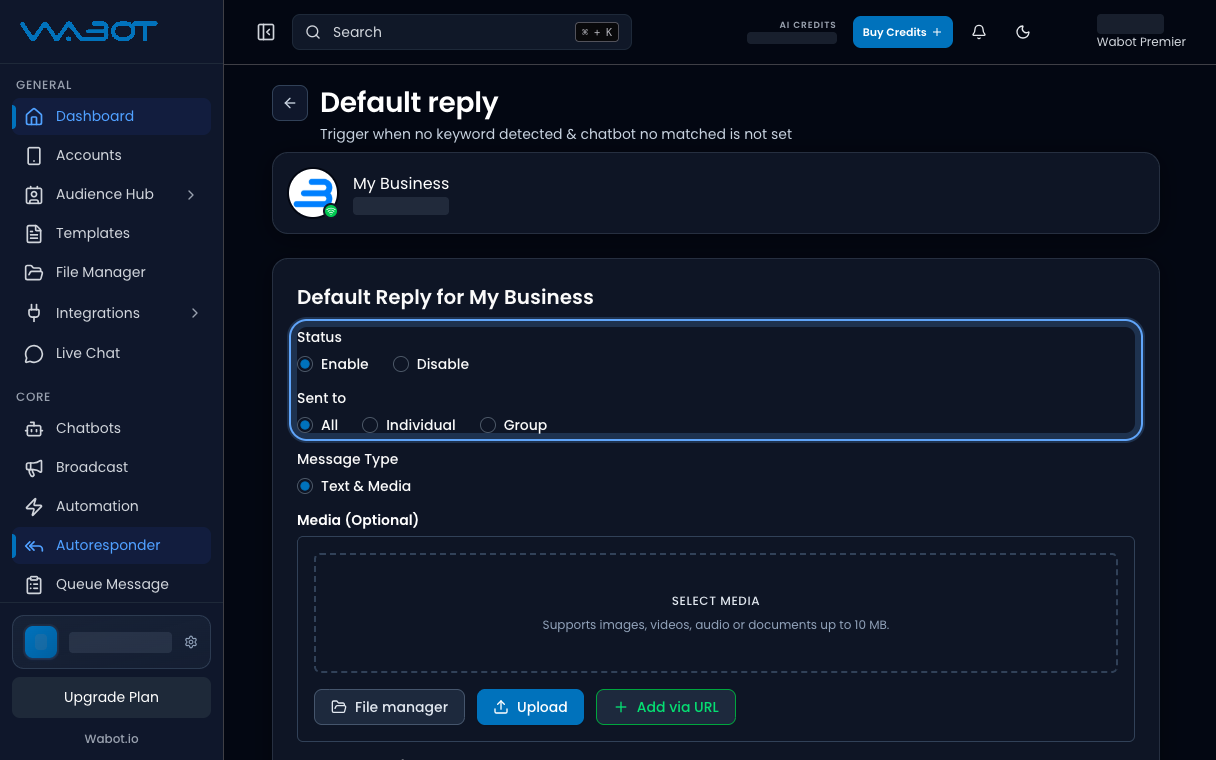Click the Queue Message clipboard icon
Image resolution: width=1216 pixels, height=760 pixels.
(34, 584)
